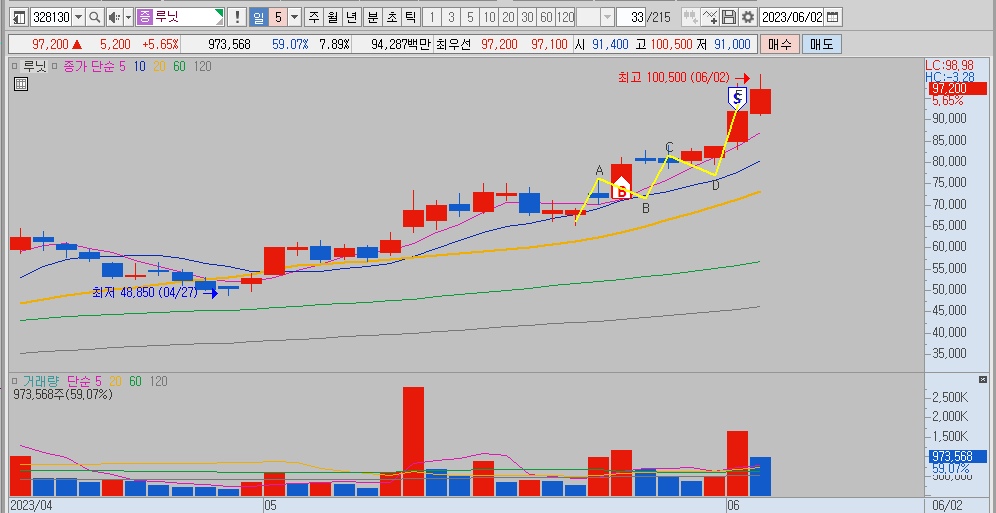
Task: Open the chart settings gear icon
Action: (x=749, y=17)
